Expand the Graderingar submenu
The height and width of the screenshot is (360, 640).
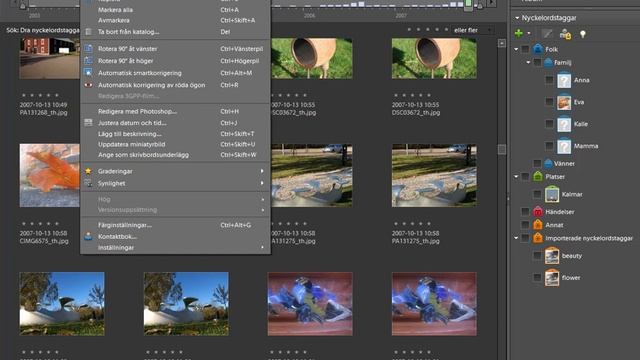tap(176, 171)
